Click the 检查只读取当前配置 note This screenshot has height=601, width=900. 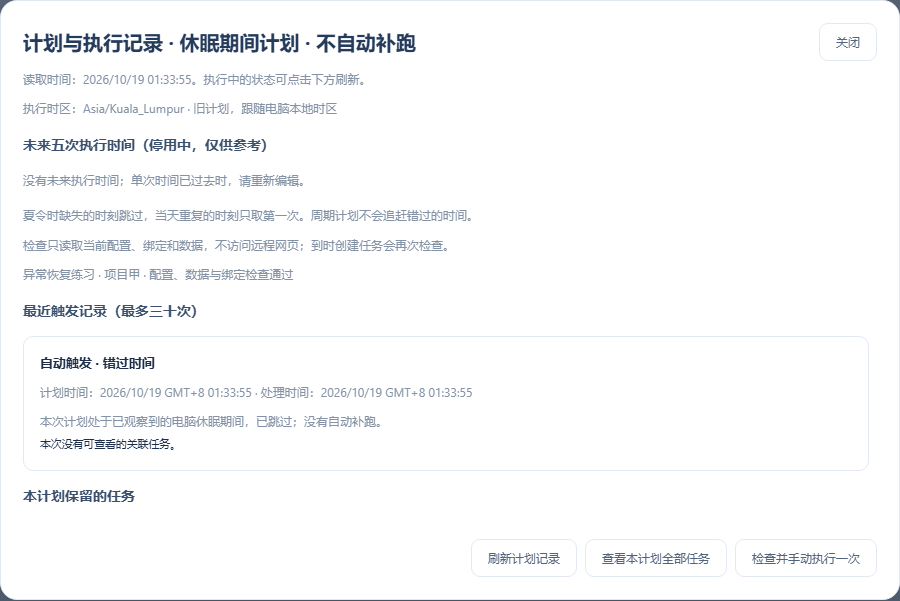(x=236, y=246)
